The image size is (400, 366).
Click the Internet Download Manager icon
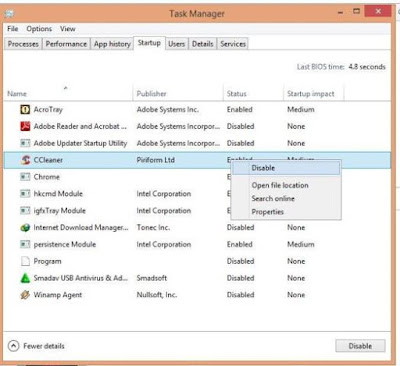[25, 228]
